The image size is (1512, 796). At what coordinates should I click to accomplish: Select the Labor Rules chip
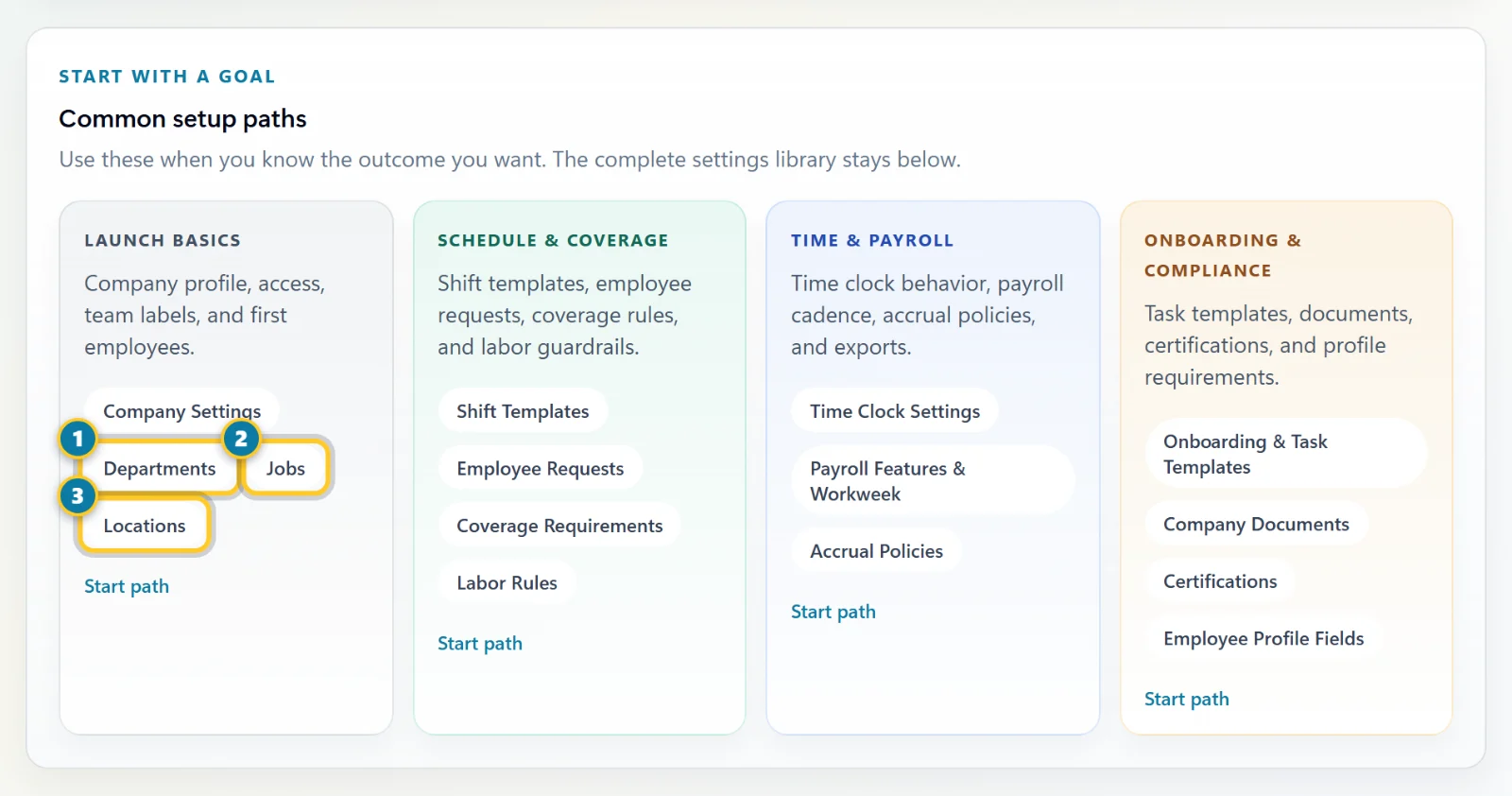[x=507, y=583]
